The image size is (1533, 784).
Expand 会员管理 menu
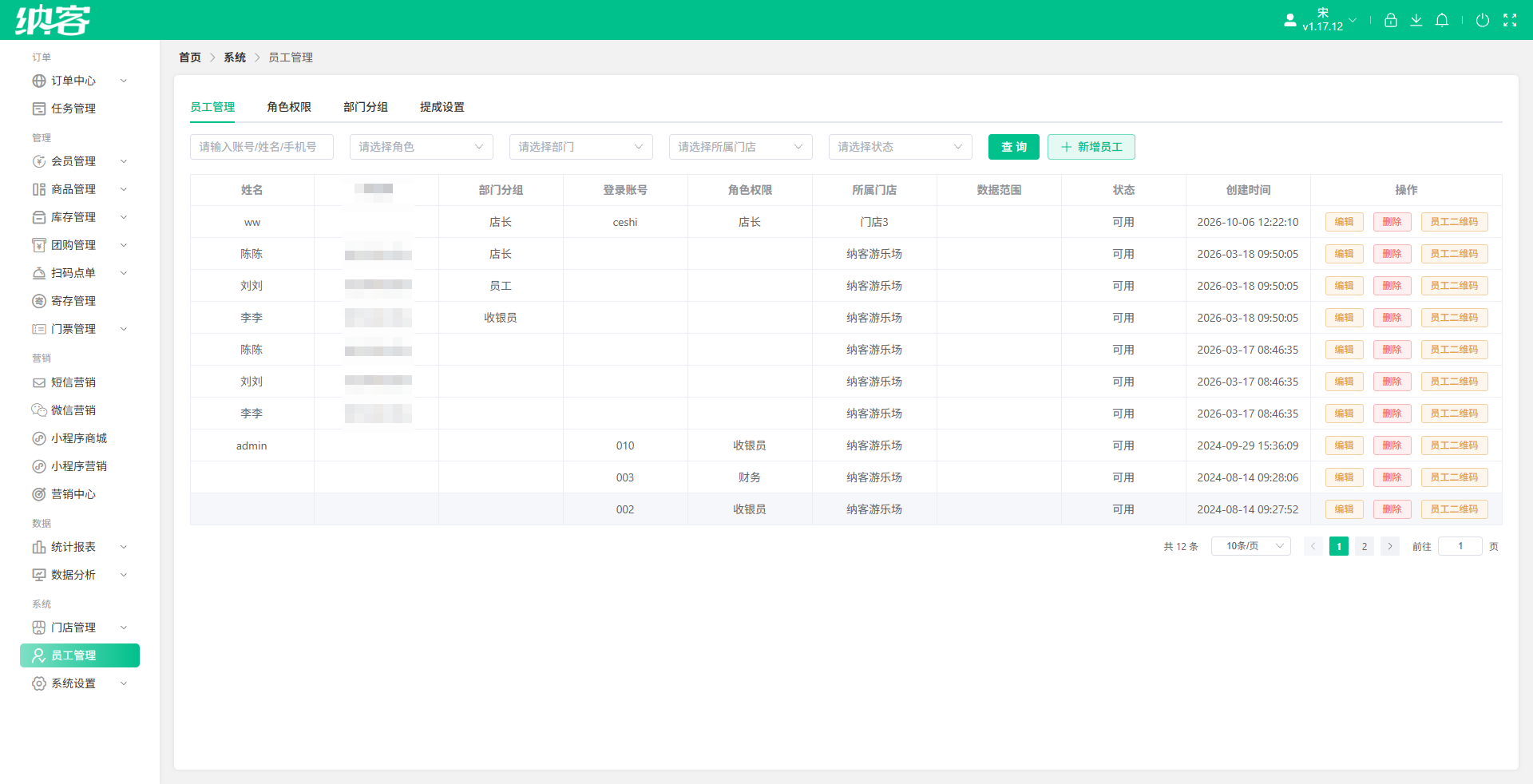point(80,161)
